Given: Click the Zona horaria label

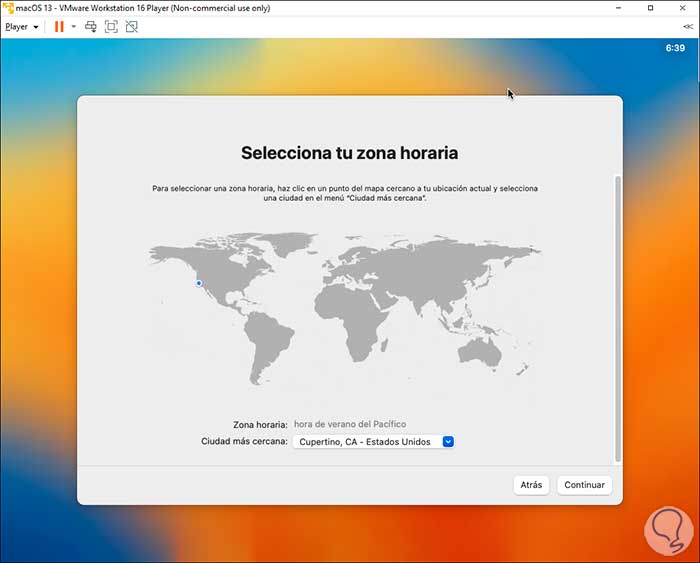Looking at the screenshot, I should 260,425.
